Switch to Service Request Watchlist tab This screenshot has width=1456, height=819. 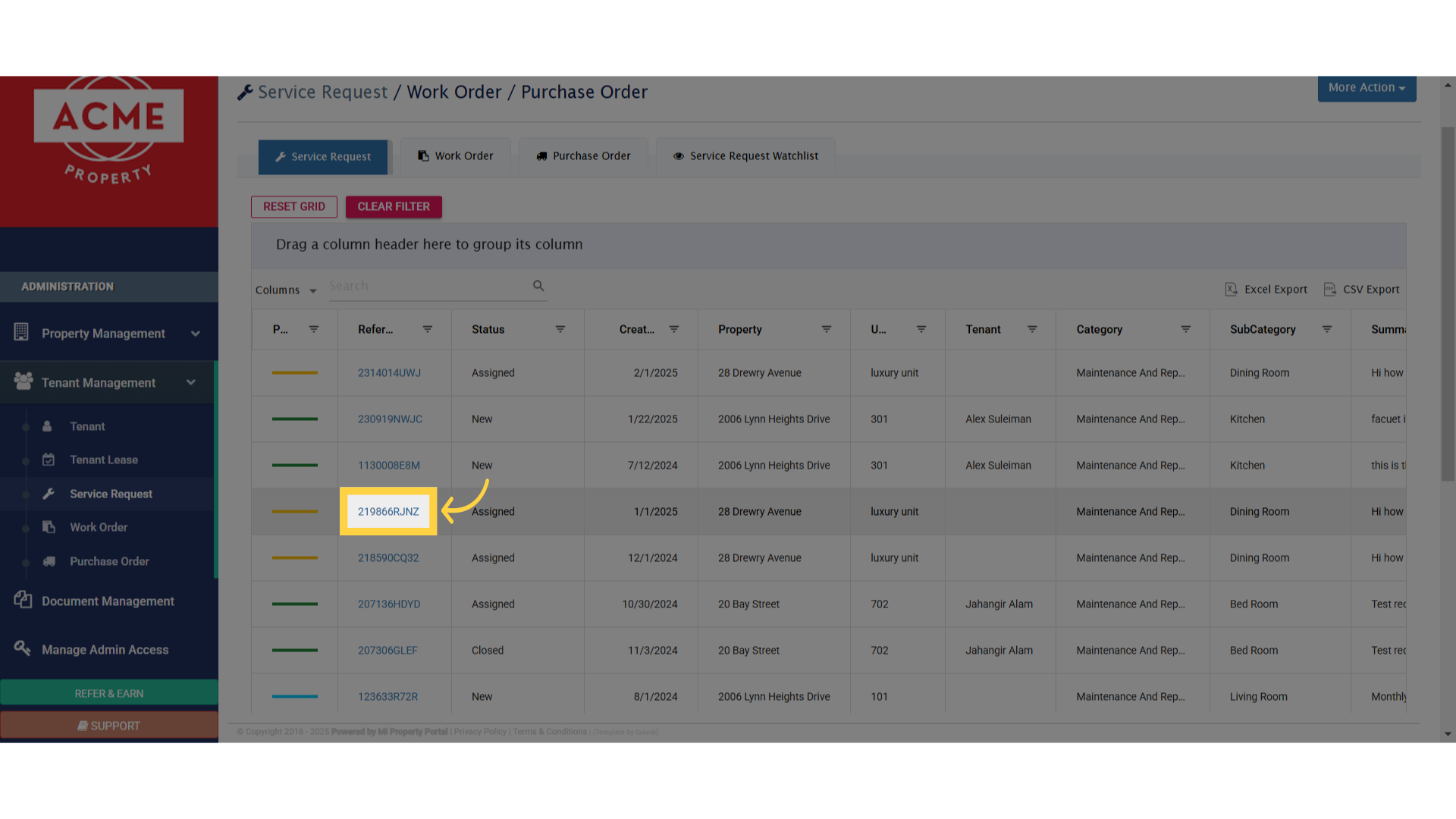(x=745, y=156)
